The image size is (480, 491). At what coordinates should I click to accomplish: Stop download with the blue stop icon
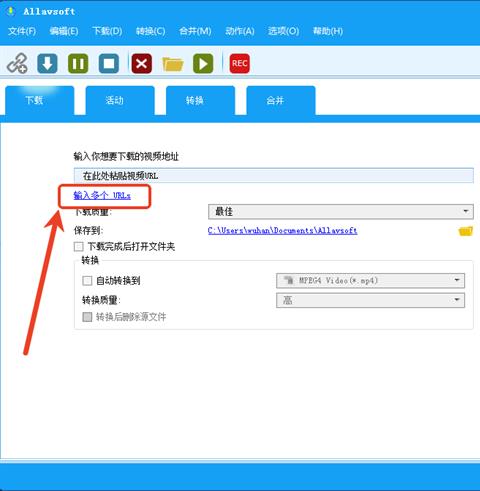109,63
